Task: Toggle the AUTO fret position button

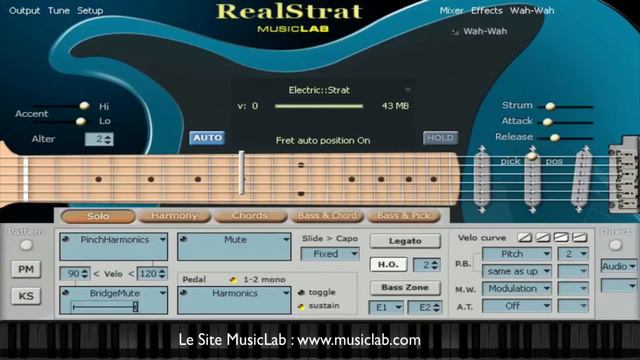Action: [x=207, y=138]
